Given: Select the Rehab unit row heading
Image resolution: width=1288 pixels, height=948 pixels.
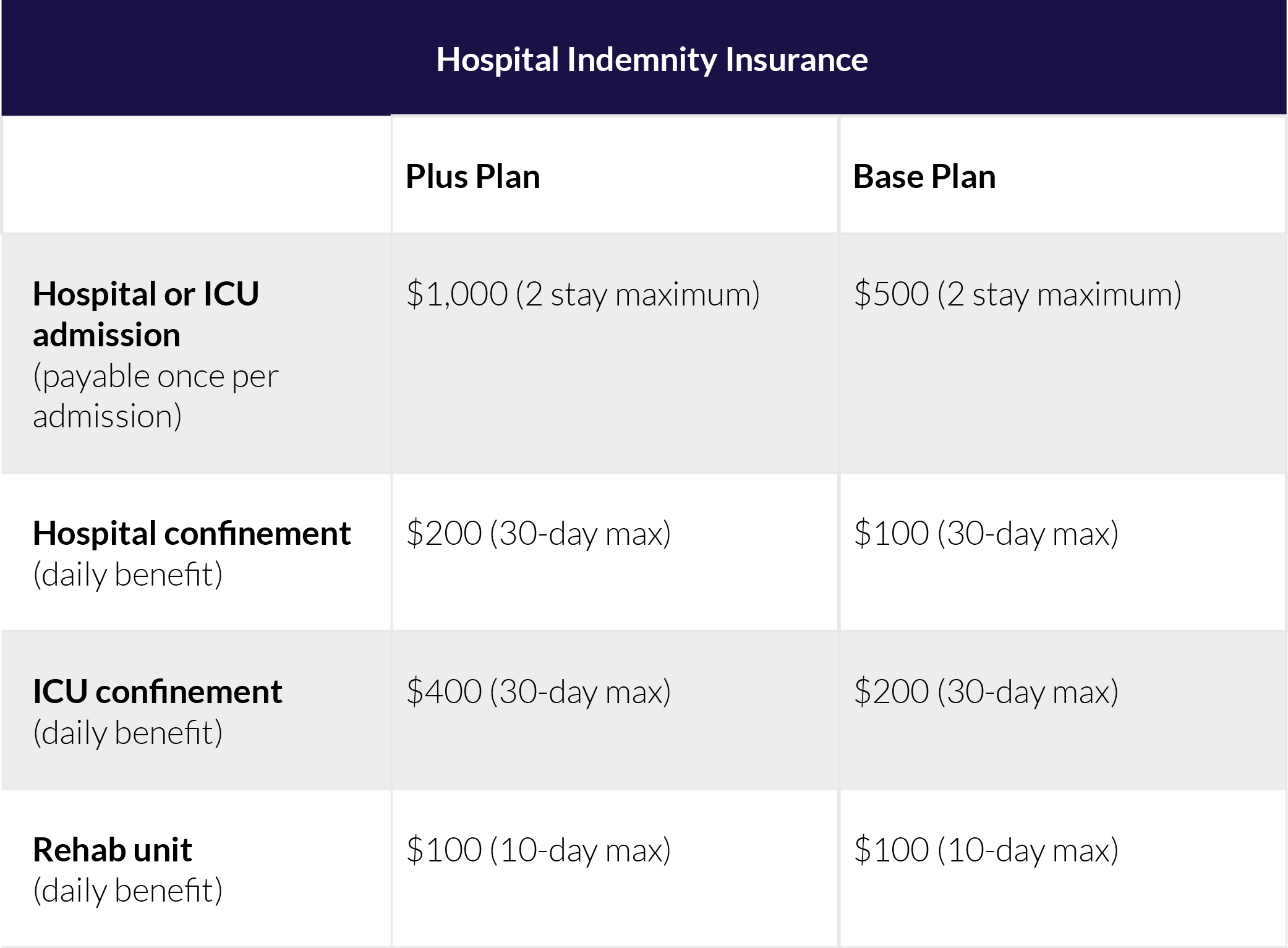Looking at the screenshot, I should pos(113,850).
